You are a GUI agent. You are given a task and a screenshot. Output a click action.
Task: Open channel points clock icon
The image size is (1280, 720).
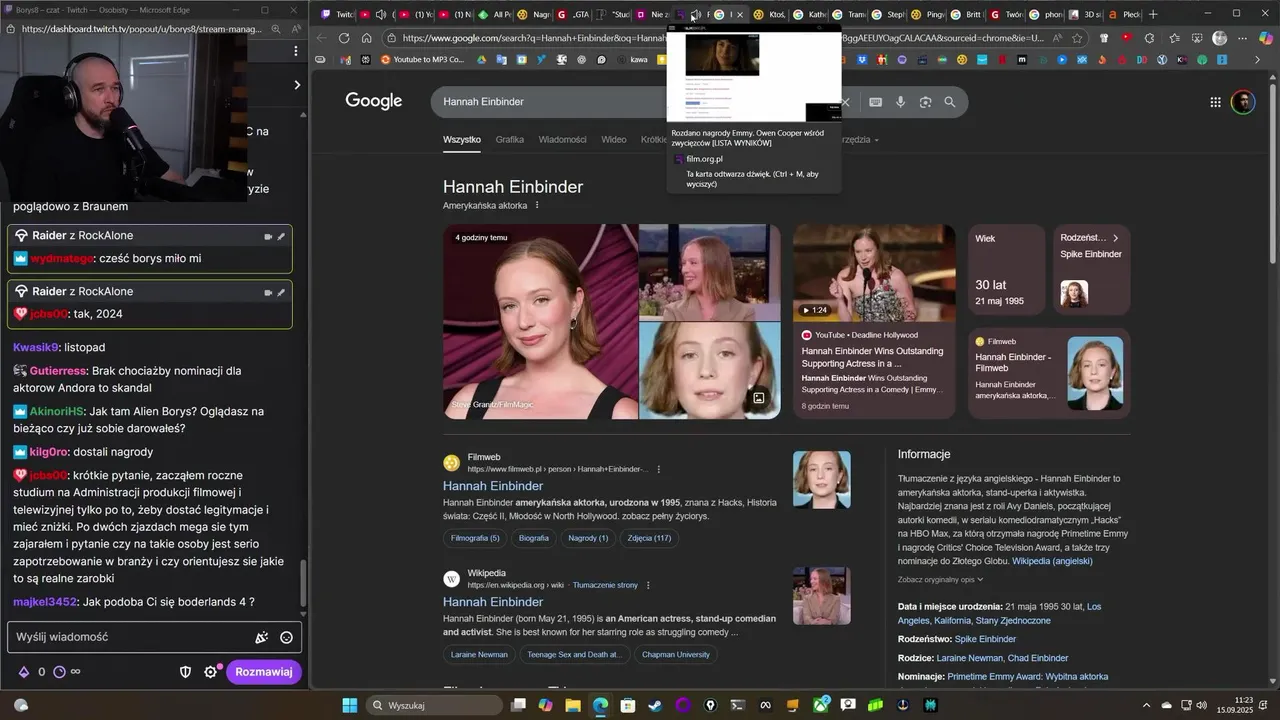click(59, 672)
